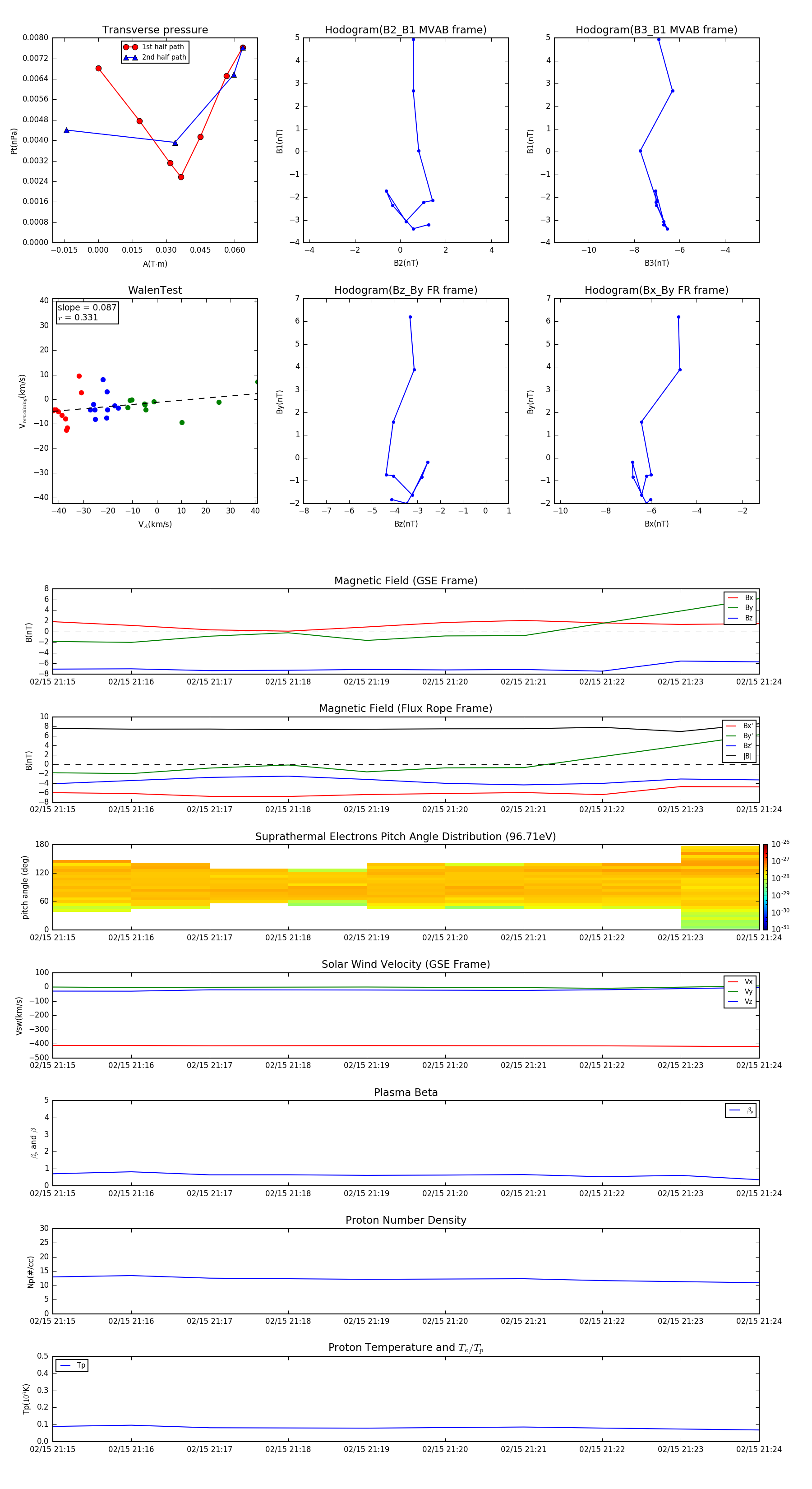Click the 'Plasma Beta' plot title
This screenshot has height=1489, width=812.
coord(406,1092)
